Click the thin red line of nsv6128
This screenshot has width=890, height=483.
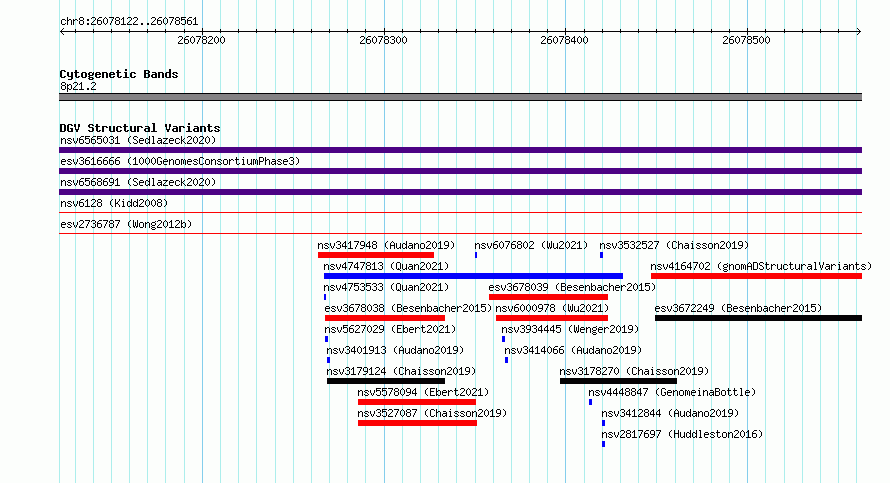coord(460,212)
